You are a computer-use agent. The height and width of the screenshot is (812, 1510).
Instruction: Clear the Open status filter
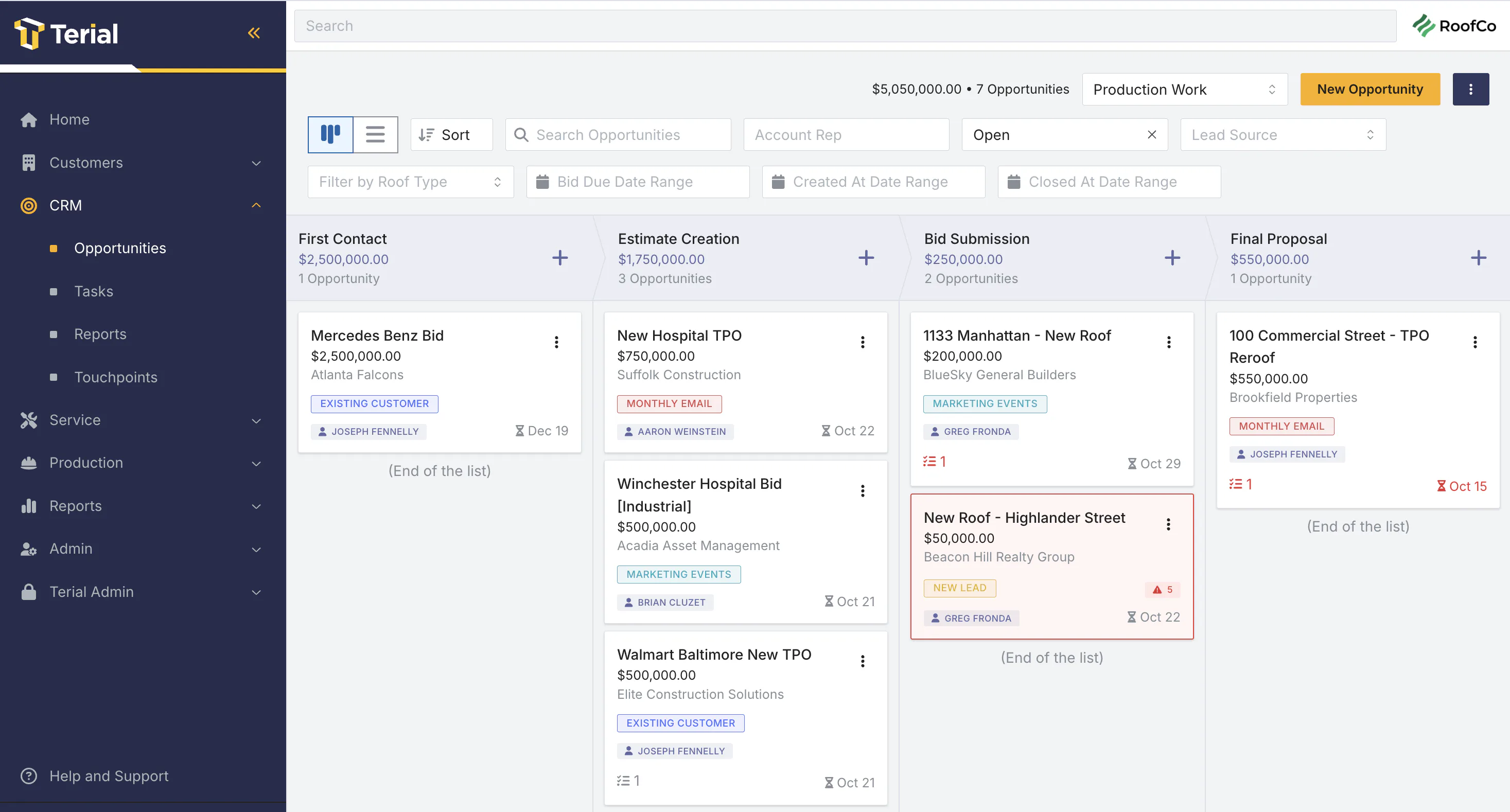click(x=1151, y=134)
